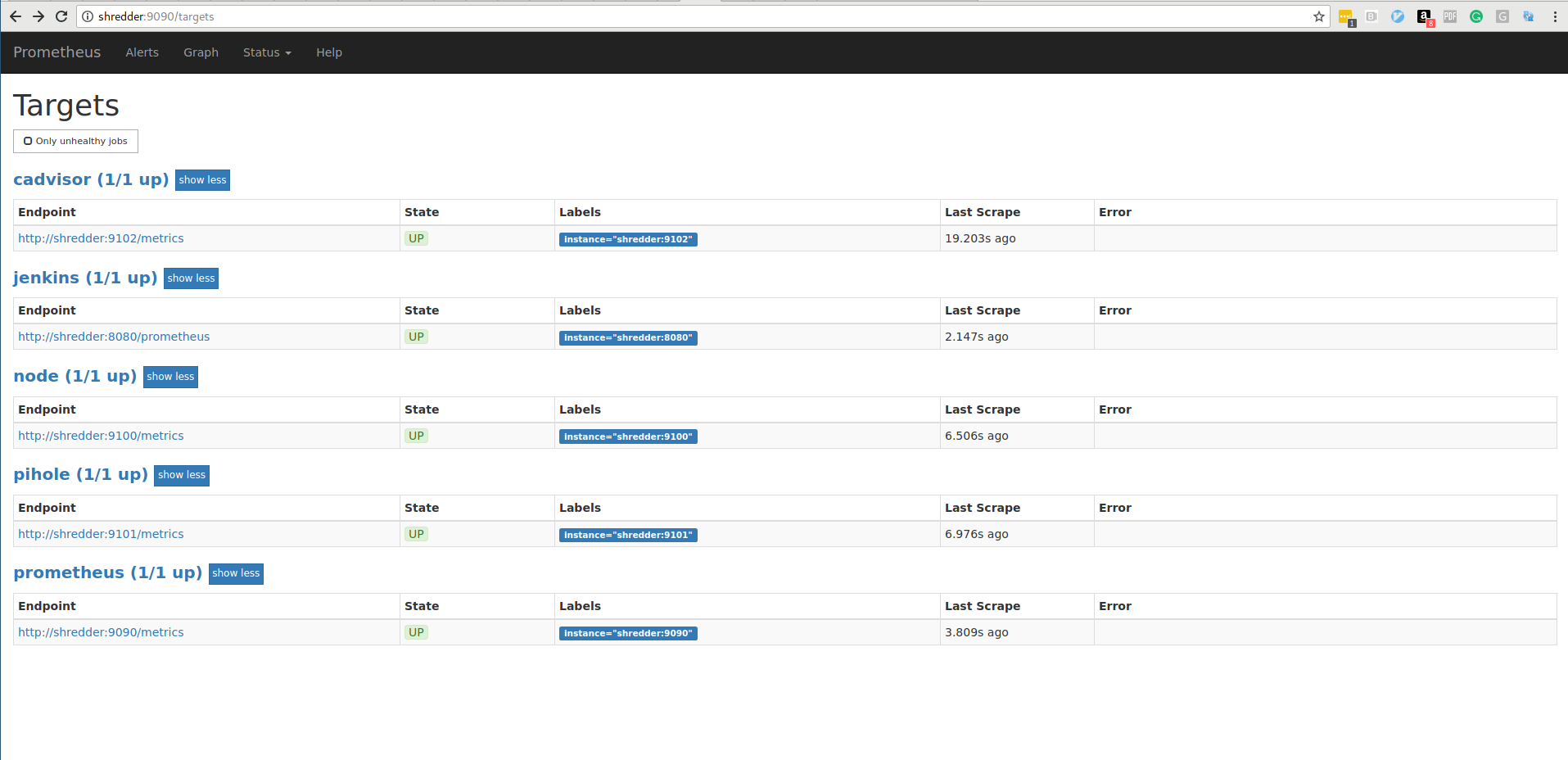
Task: Open the yellow password manager extension icon
Action: pyautogui.click(x=1346, y=17)
